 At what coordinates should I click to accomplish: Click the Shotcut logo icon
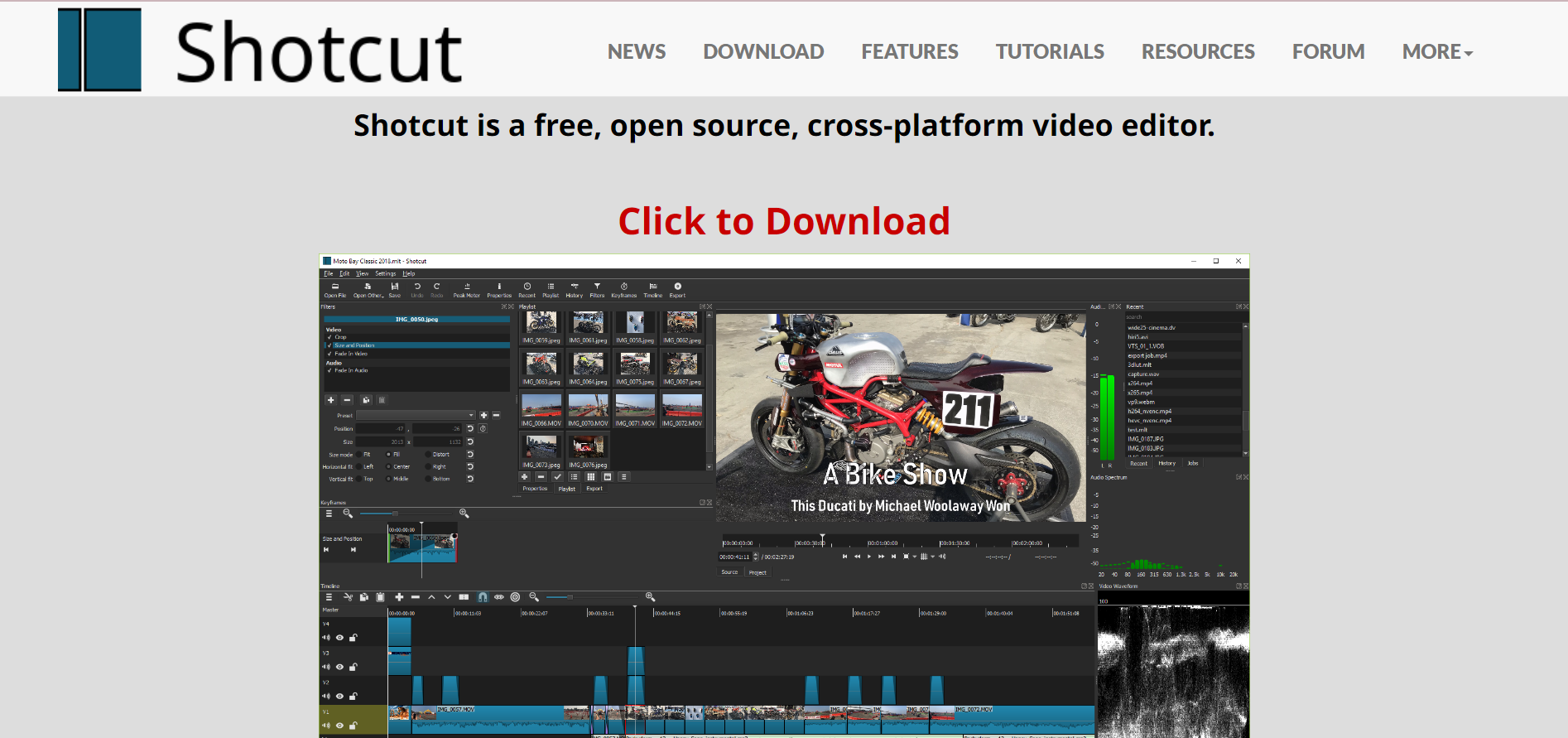(x=99, y=50)
